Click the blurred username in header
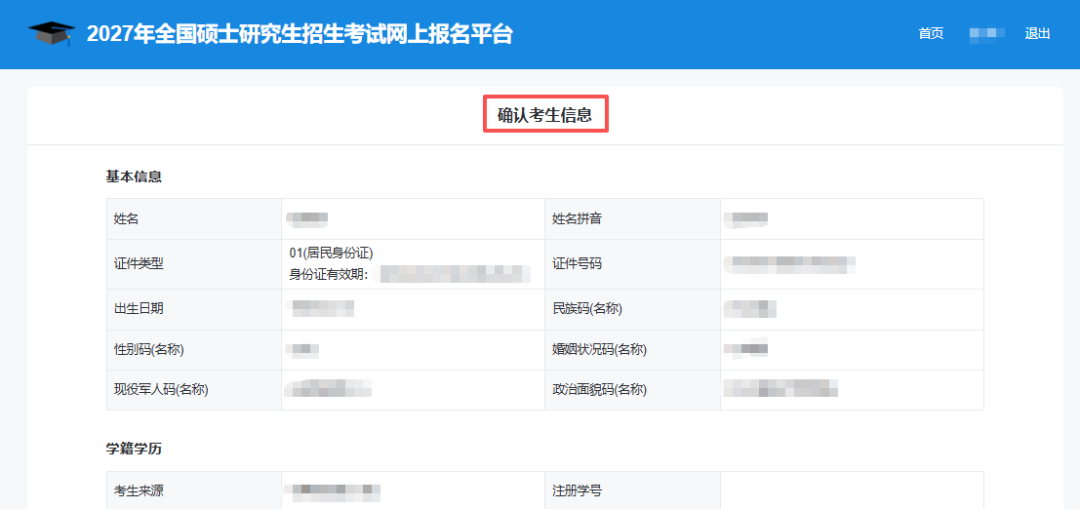Image resolution: width=1080 pixels, height=509 pixels. tap(986, 34)
